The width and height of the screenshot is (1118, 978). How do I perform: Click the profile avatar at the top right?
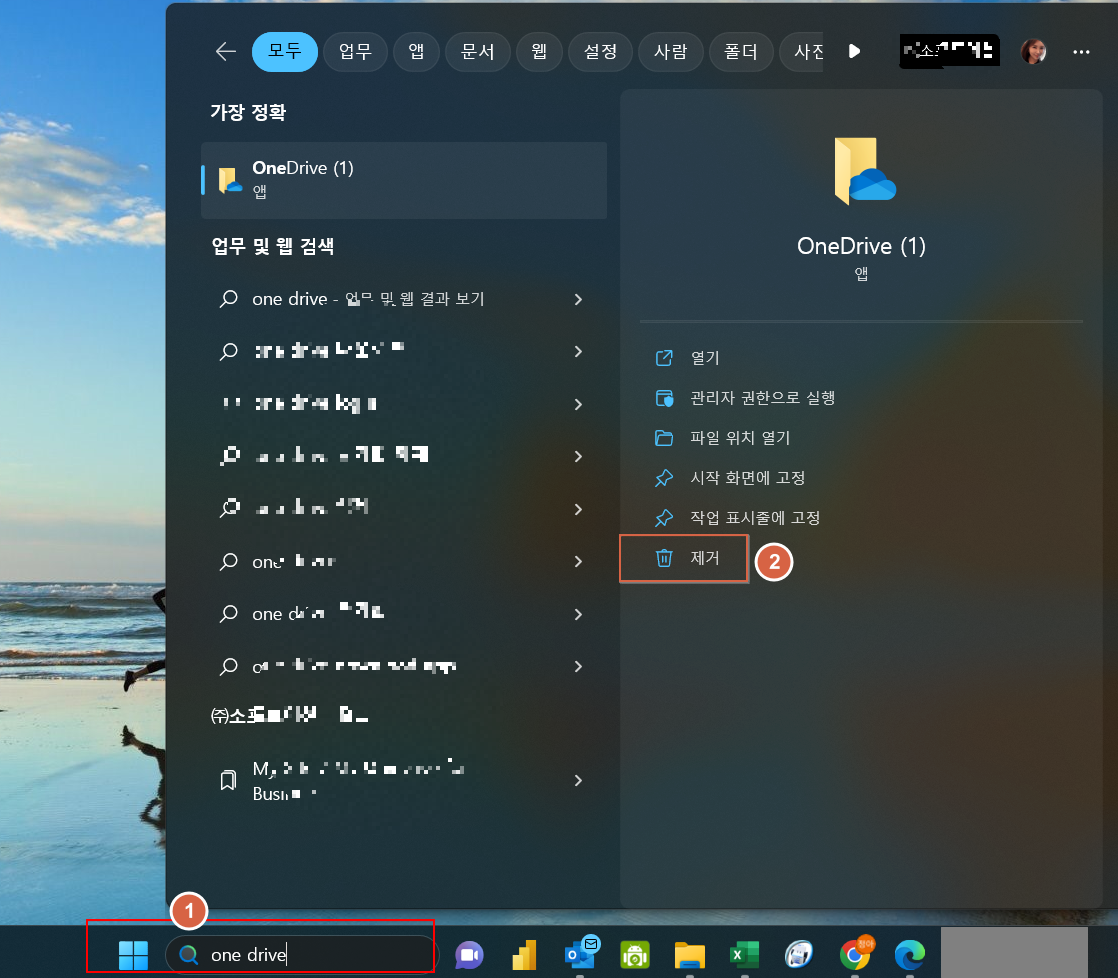click(1033, 51)
